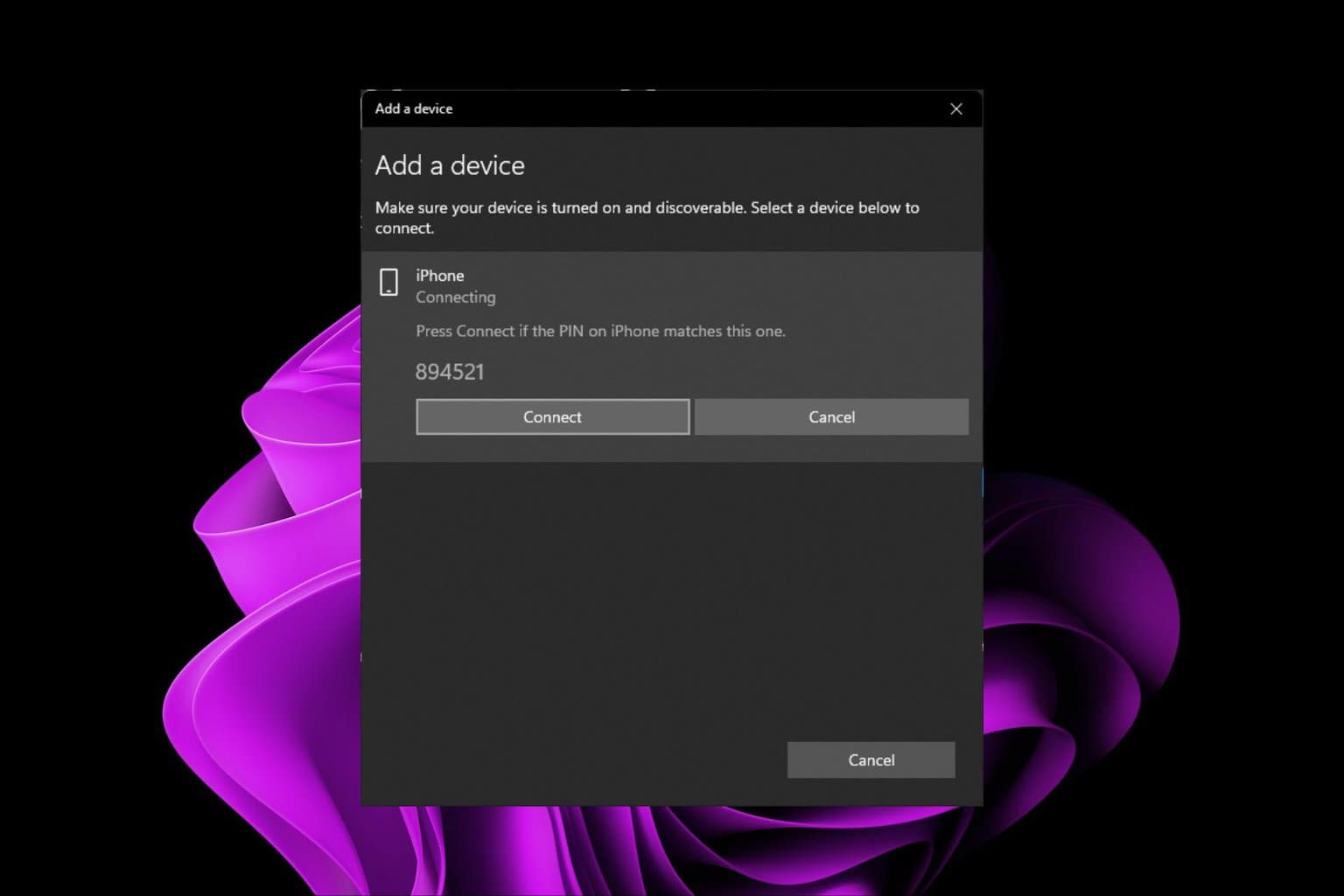
Task: Click the Connecting status text
Action: pyautogui.click(x=455, y=297)
